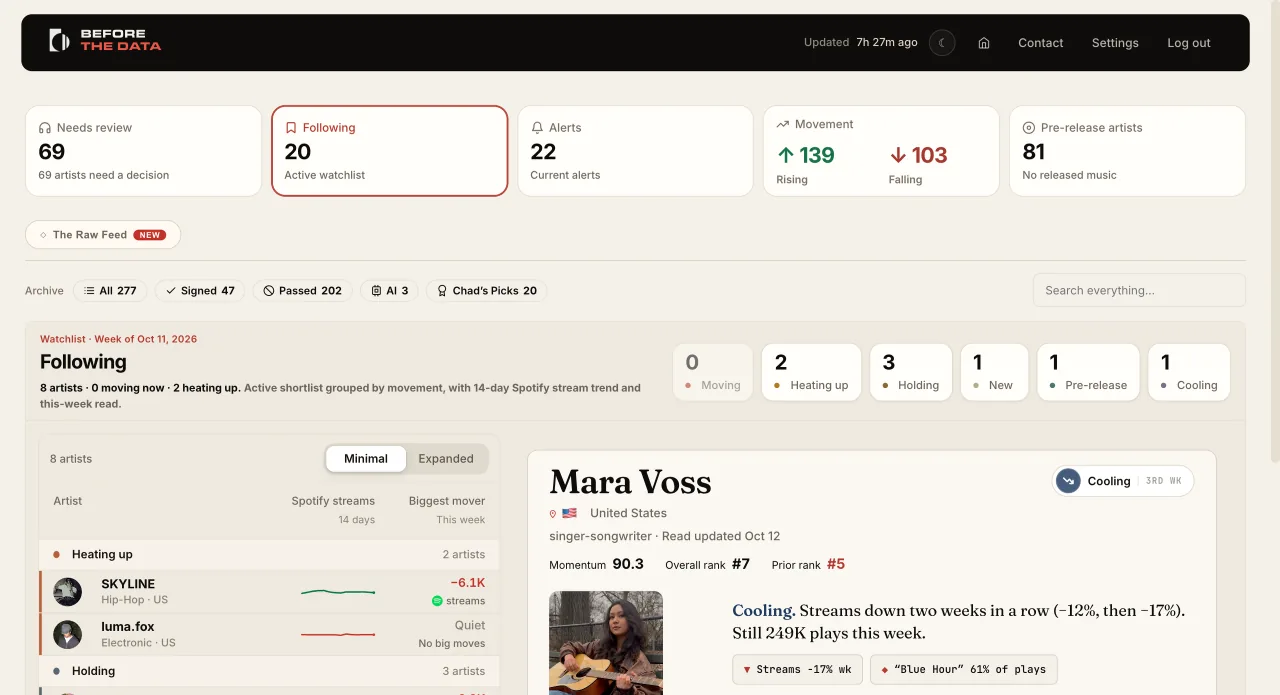Open the Contact page

(1040, 43)
